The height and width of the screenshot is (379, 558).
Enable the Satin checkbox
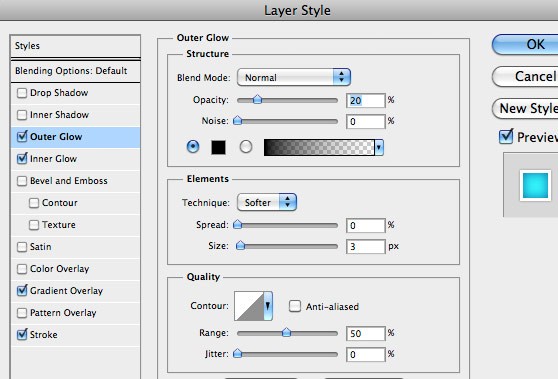click(22, 247)
